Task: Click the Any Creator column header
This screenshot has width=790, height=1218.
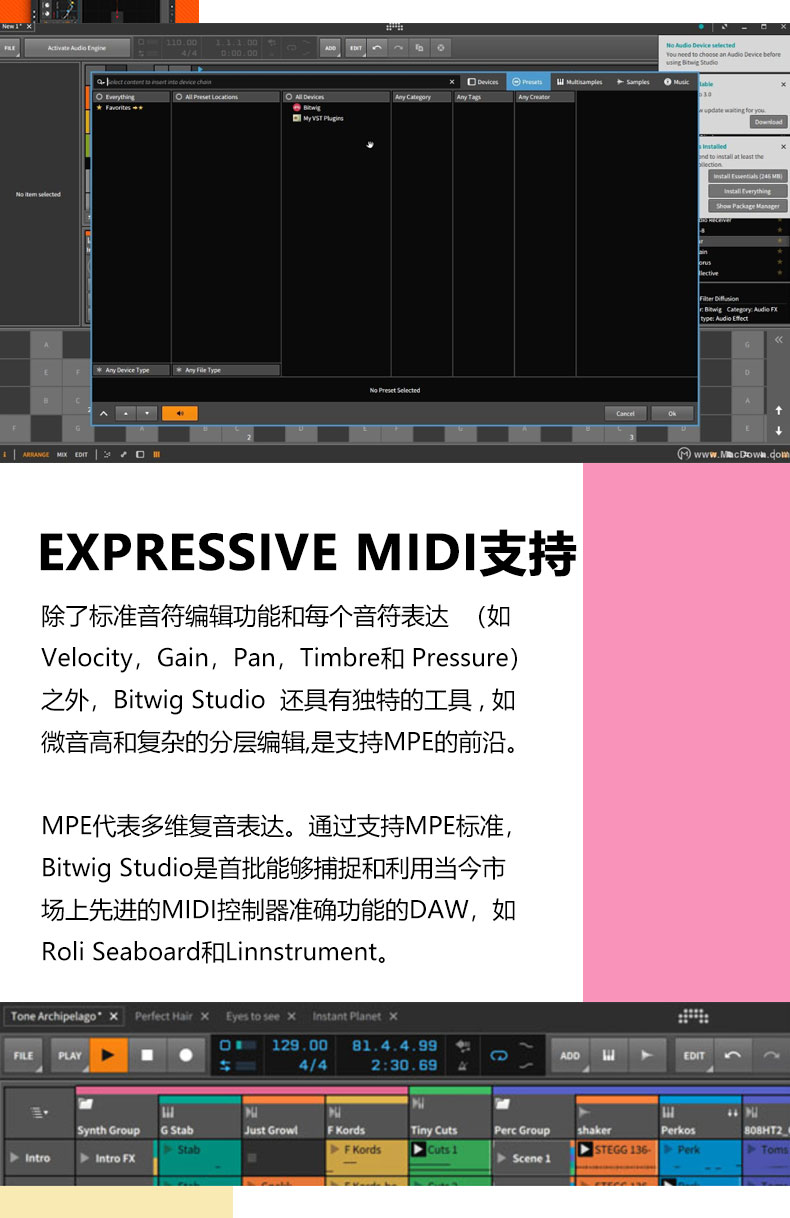Action: [545, 97]
